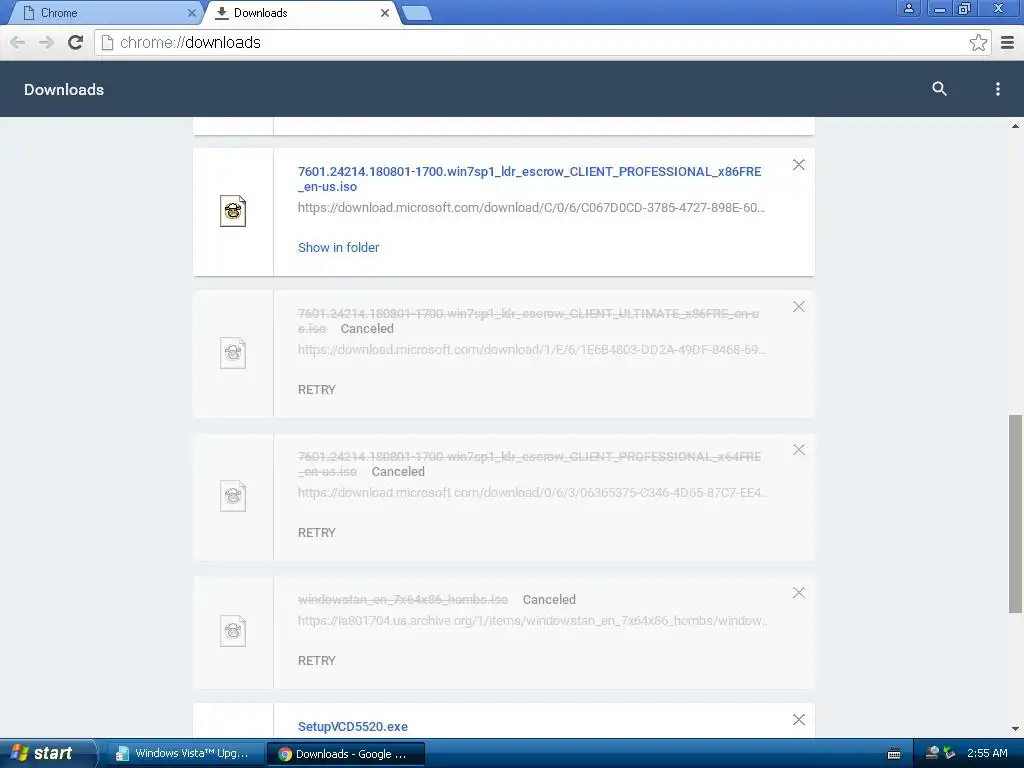
Task: Retry the canceled windowstan iso download
Action: pos(317,661)
